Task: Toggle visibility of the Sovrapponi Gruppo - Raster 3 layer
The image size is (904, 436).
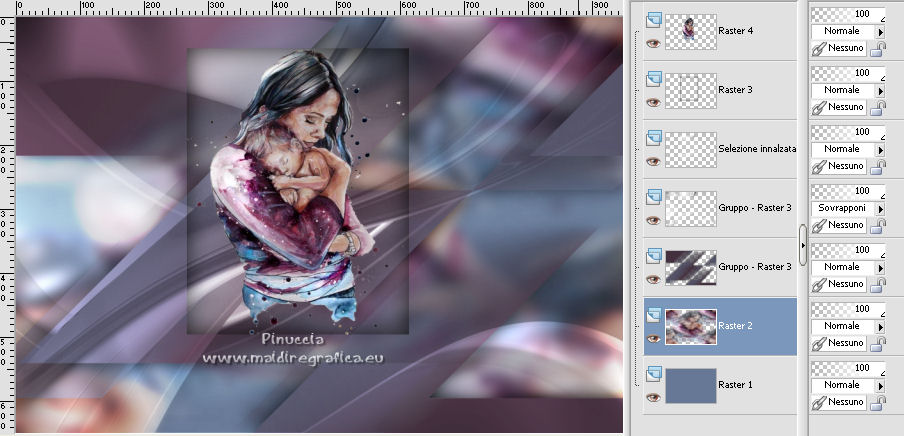Action: (653, 220)
